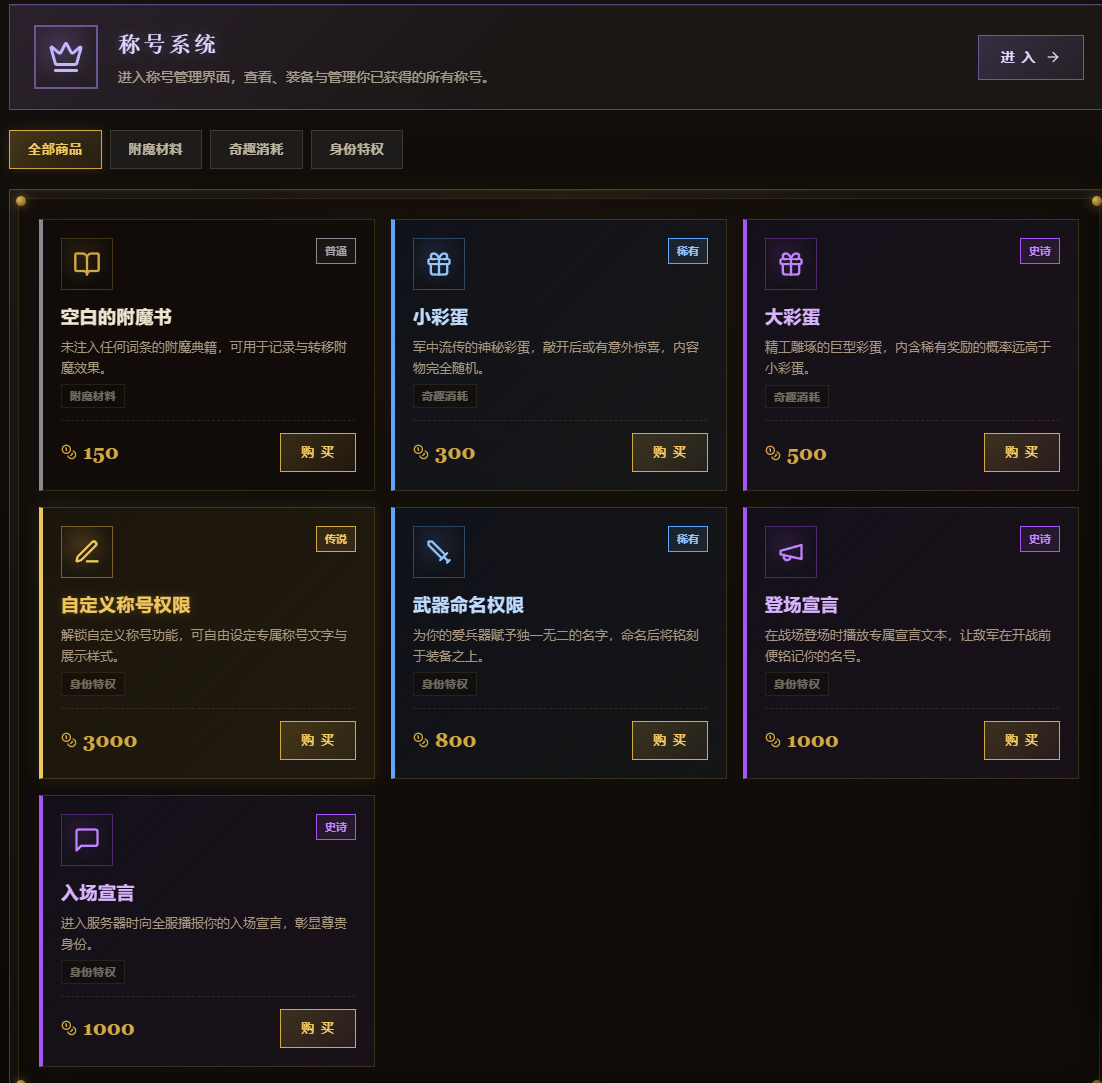Click the gift icon on 小彩蛋 card

tap(439, 264)
